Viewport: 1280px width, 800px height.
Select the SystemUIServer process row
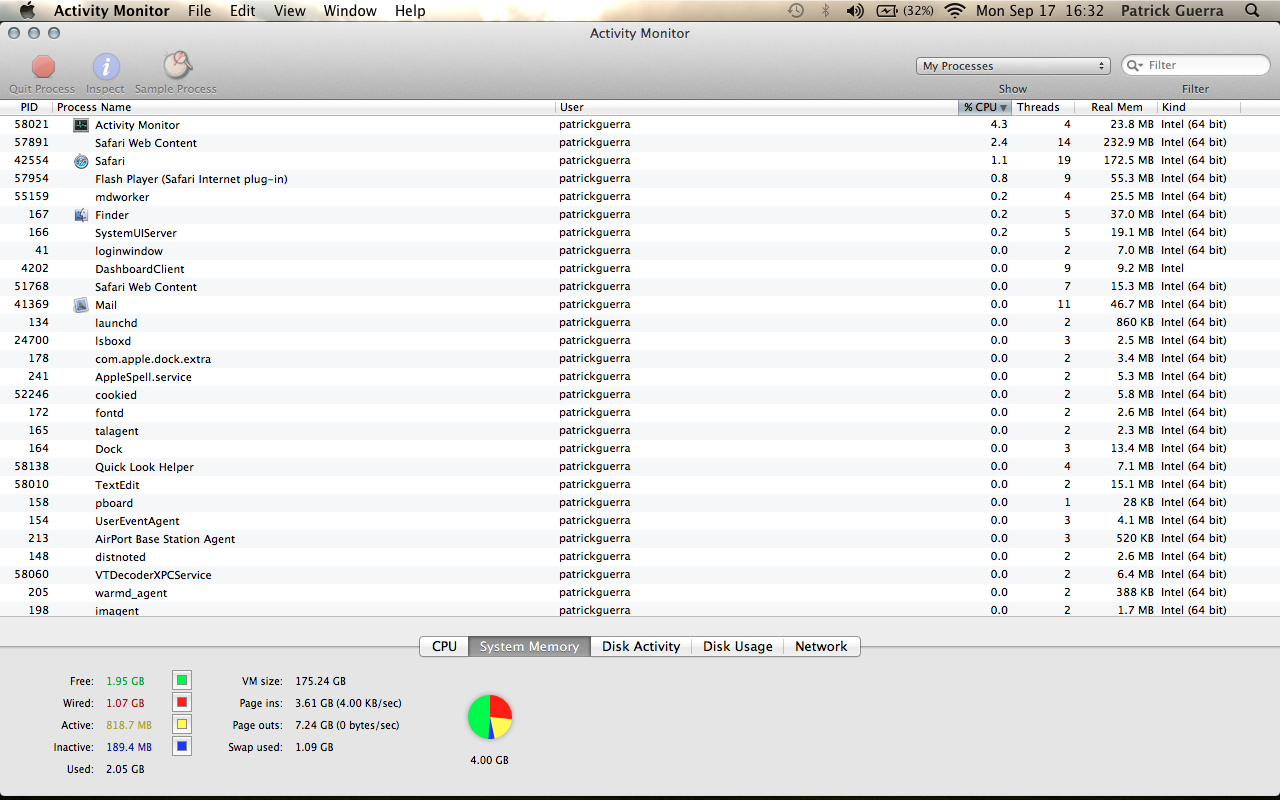coord(640,233)
